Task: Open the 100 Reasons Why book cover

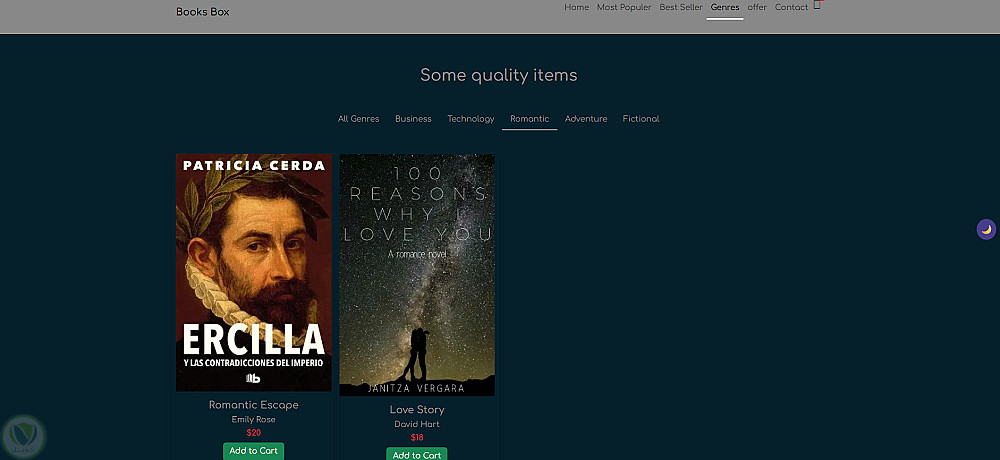Action: point(417,275)
